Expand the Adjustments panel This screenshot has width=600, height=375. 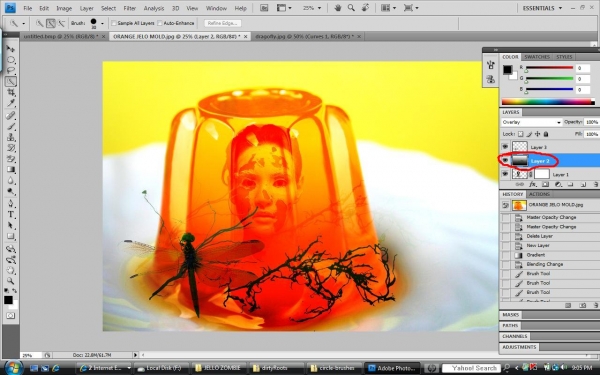[519, 347]
